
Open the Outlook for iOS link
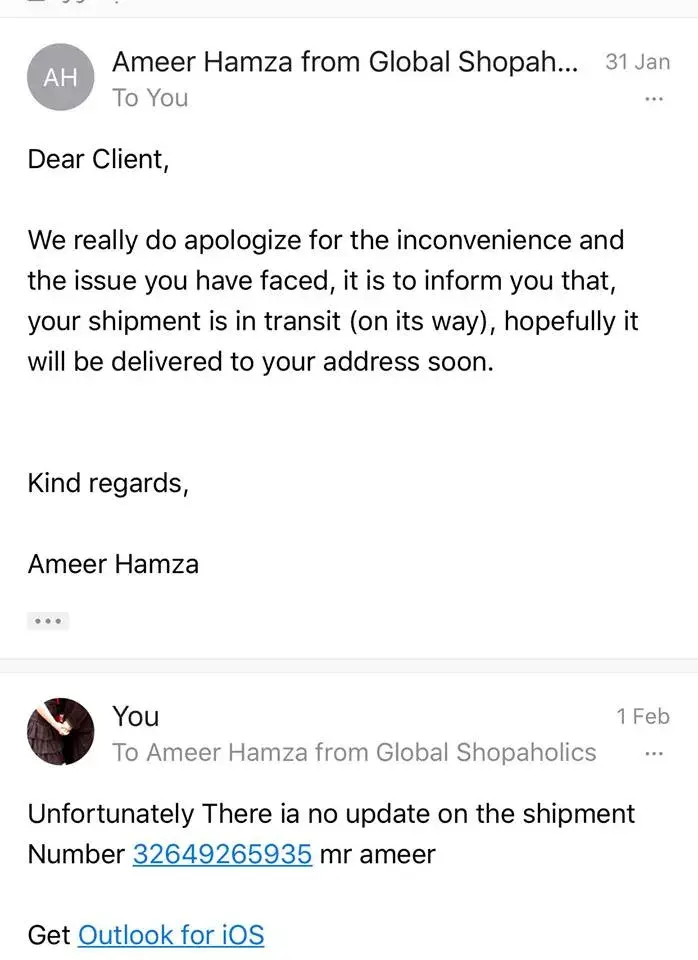tap(171, 935)
